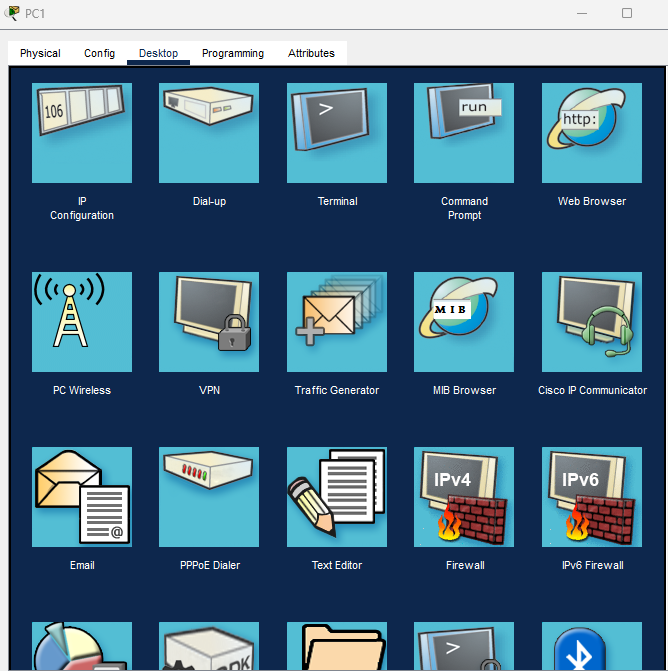Switch to the Config tab
Screen dimensions: 668x671
99,53
